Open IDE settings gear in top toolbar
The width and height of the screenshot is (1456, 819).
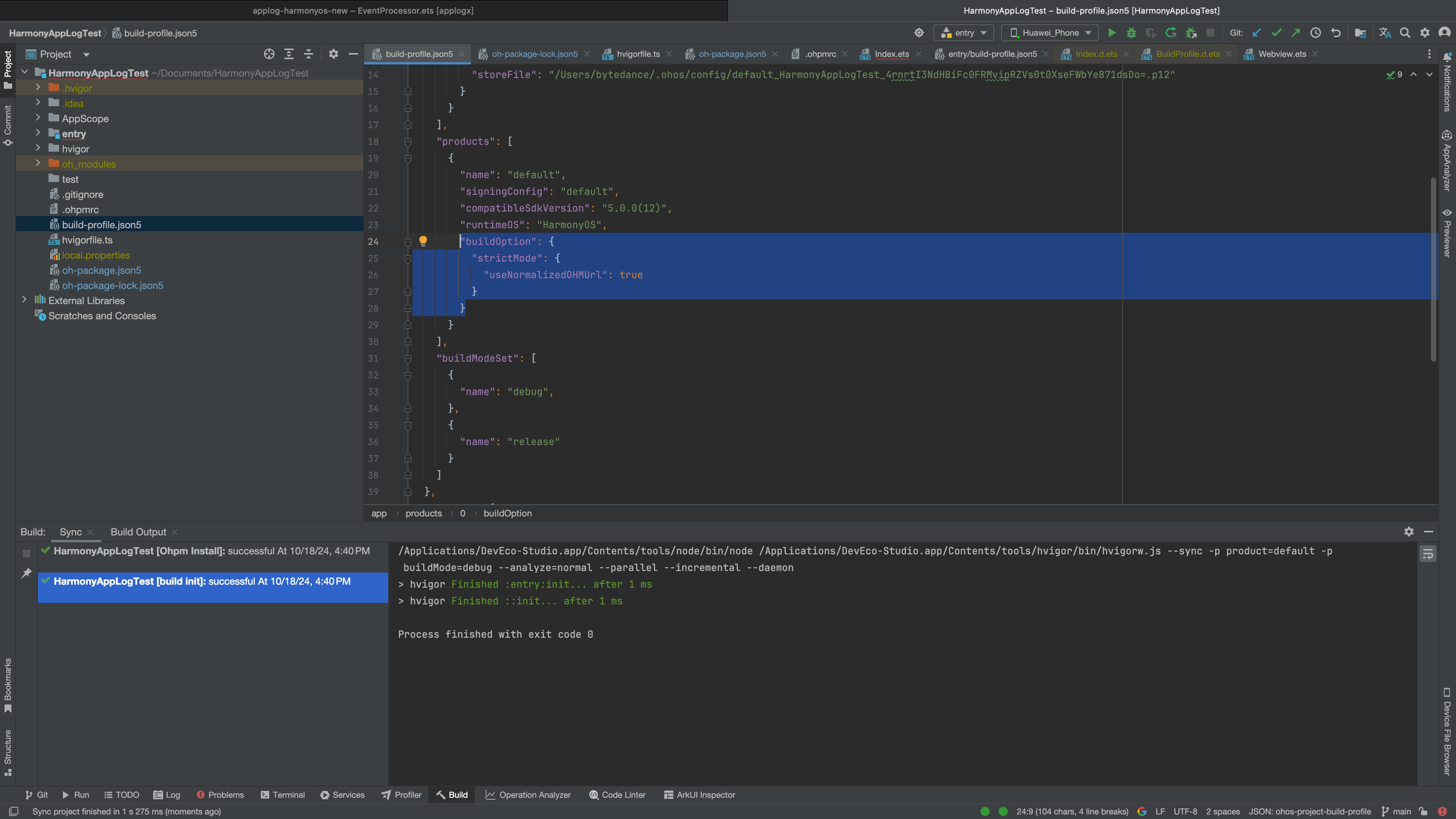click(1425, 33)
